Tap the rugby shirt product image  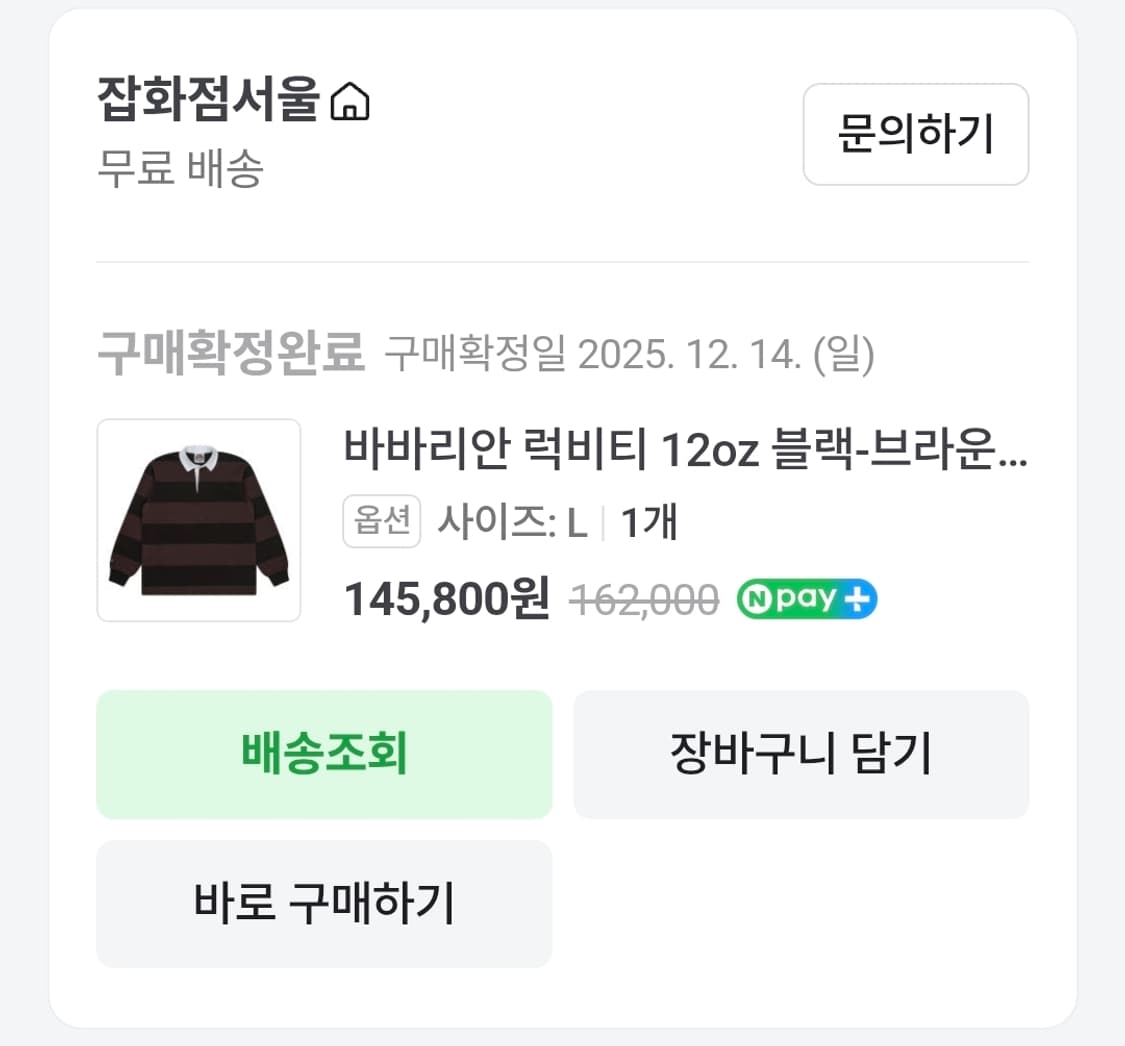(198, 522)
